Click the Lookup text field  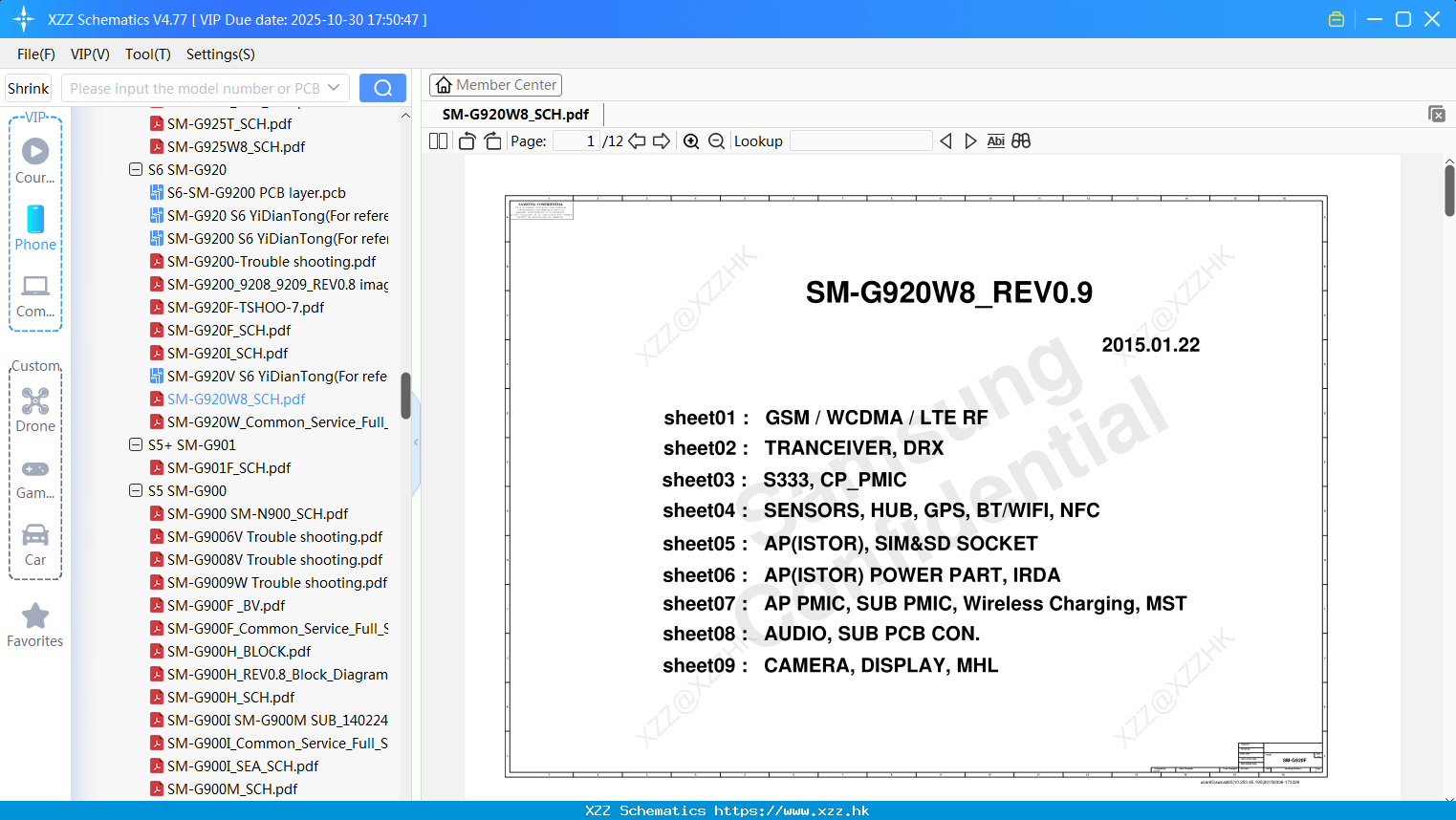pos(860,141)
